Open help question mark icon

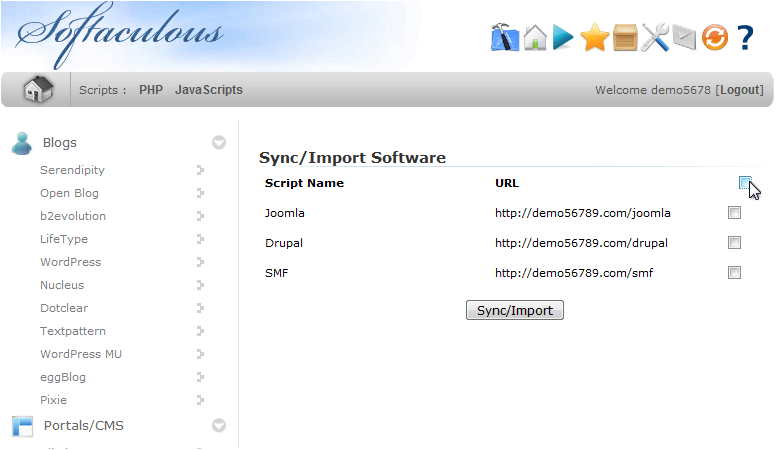(745, 37)
